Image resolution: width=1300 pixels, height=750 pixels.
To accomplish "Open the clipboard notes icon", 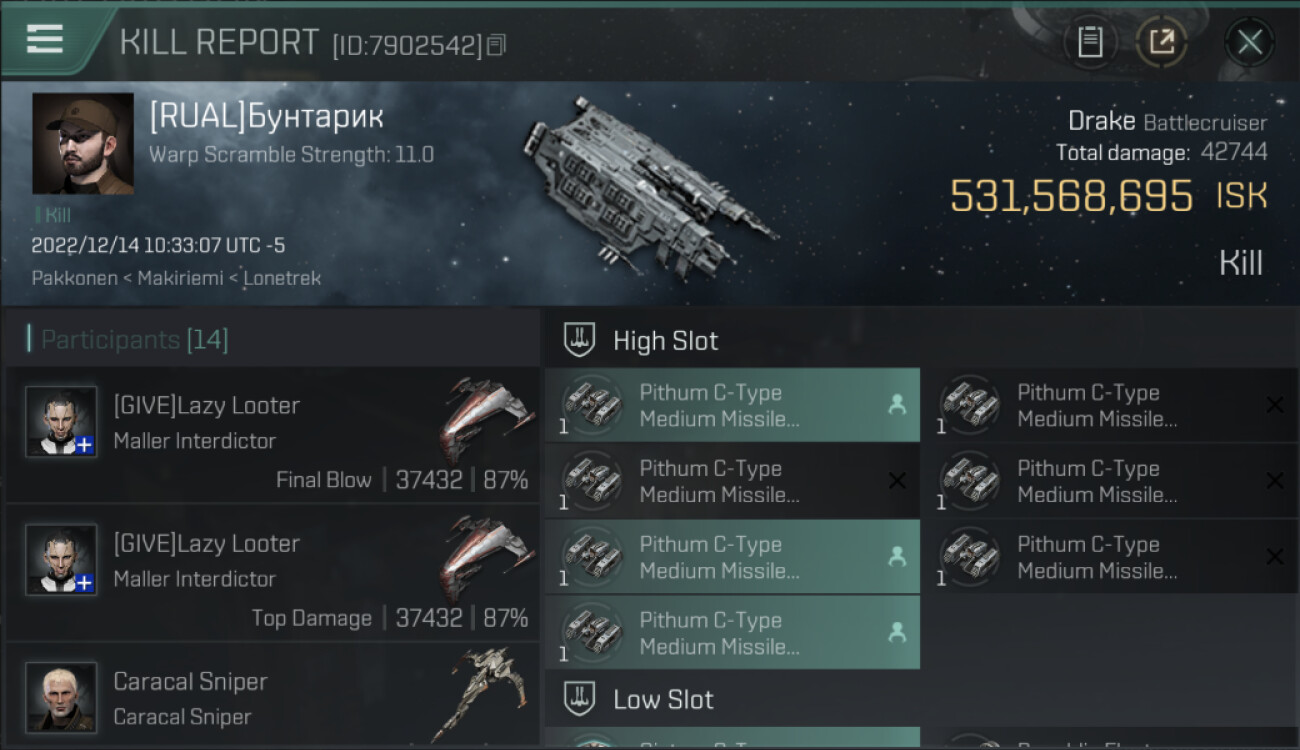I will point(1089,42).
